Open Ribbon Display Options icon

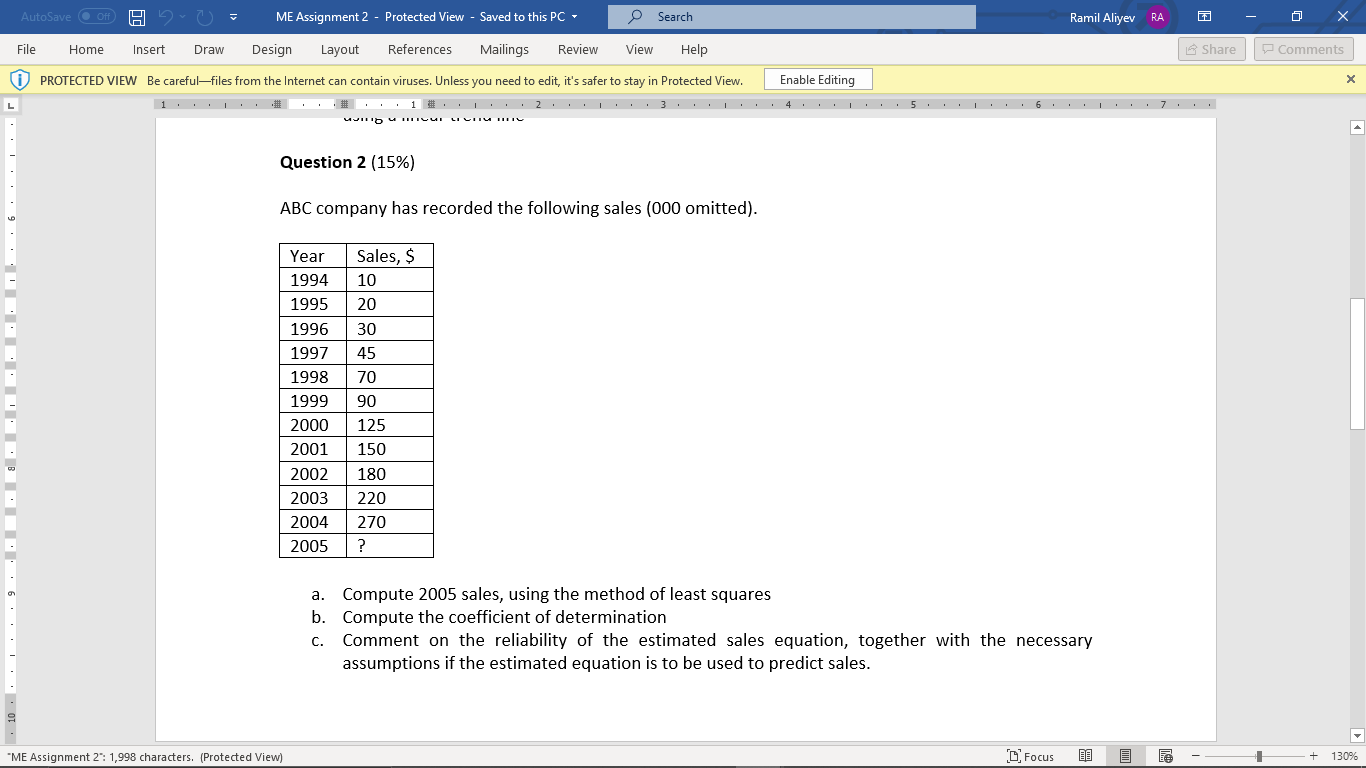click(1205, 17)
